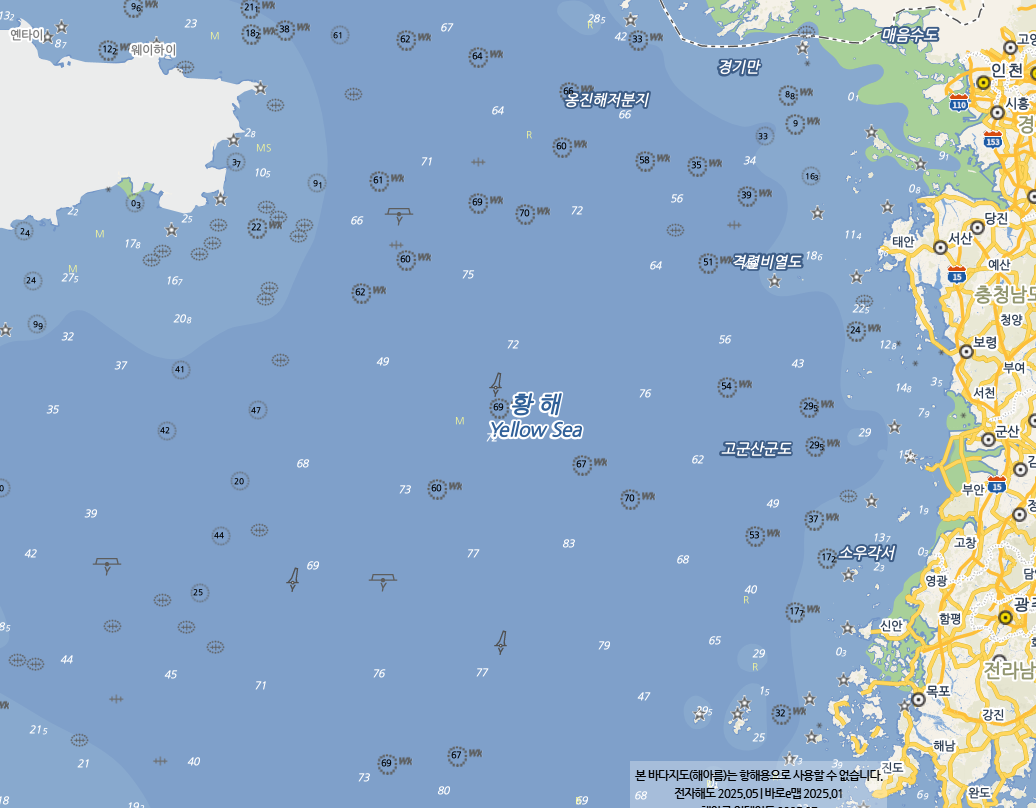The height and width of the screenshot is (808, 1036).
Task: Click the 경기만 bay label
Action: 739,66
